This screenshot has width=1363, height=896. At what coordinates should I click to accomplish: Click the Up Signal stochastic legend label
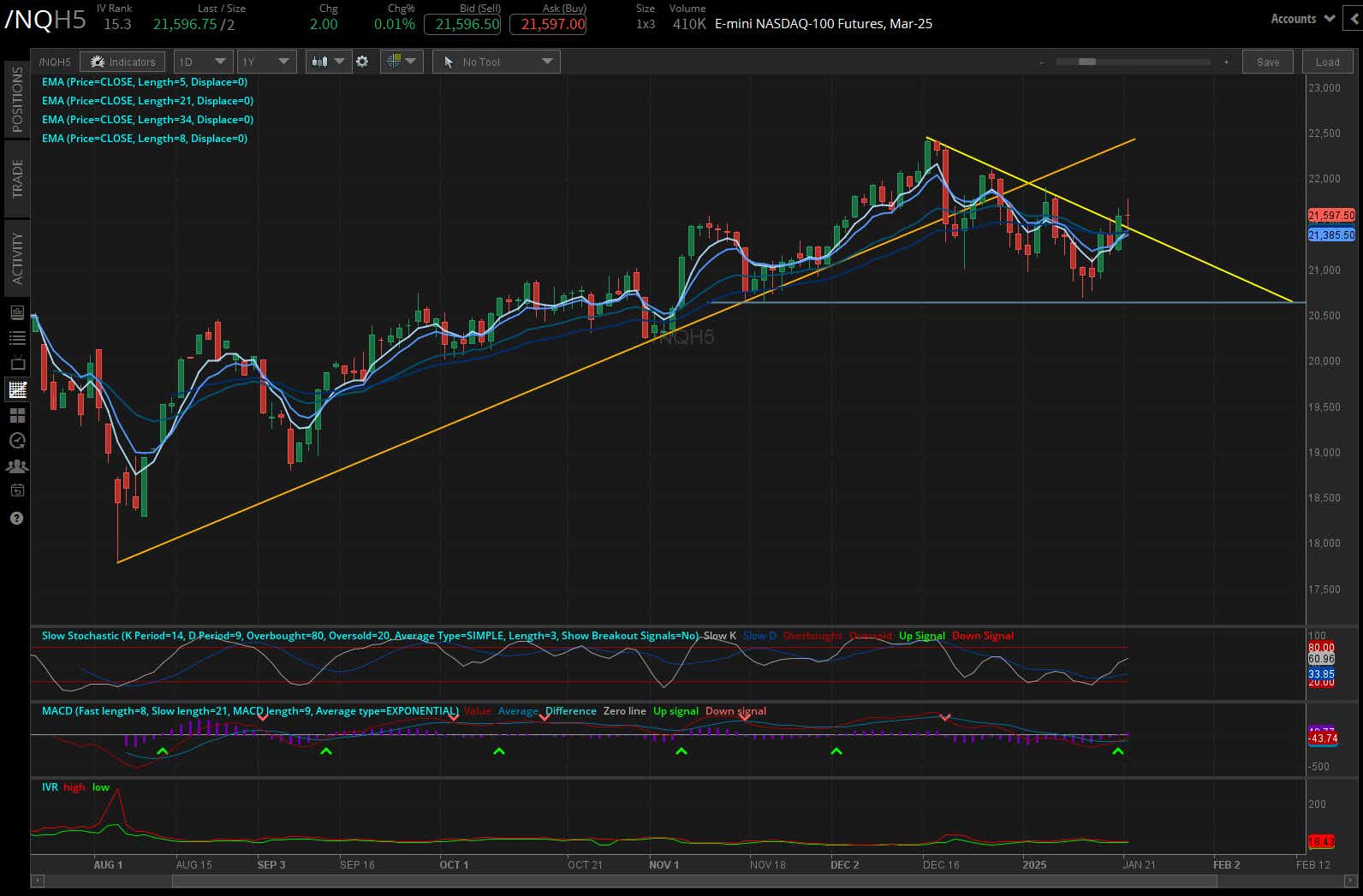pyautogui.click(x=922, y=636)
